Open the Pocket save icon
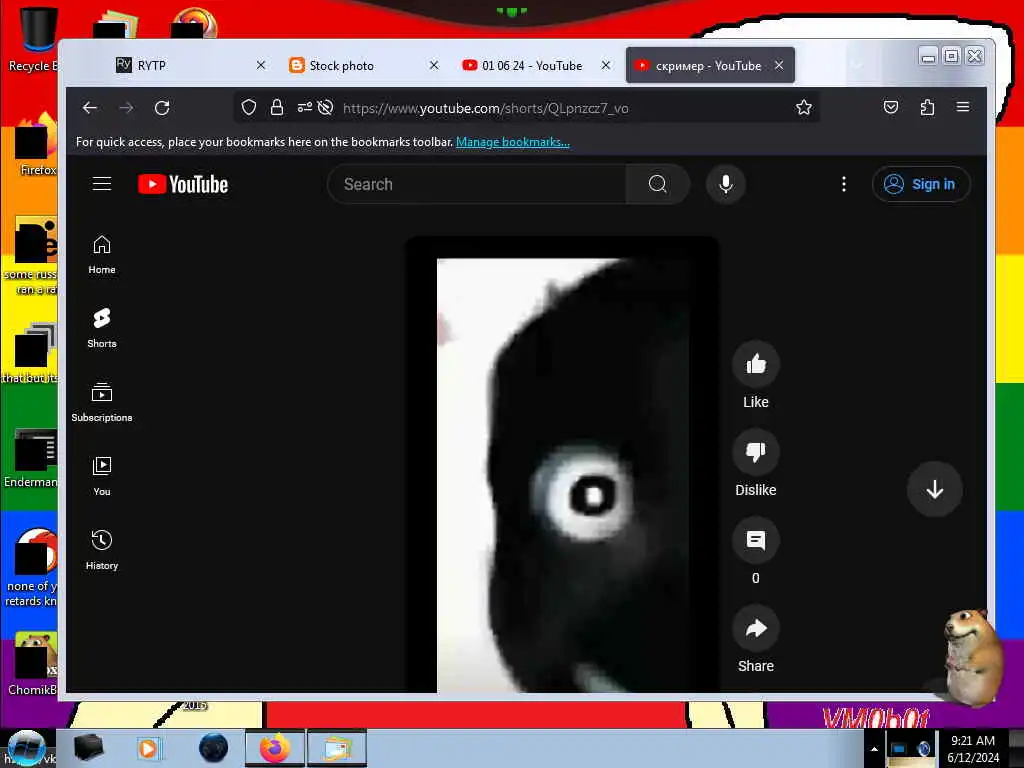 (x=891, y=108)
